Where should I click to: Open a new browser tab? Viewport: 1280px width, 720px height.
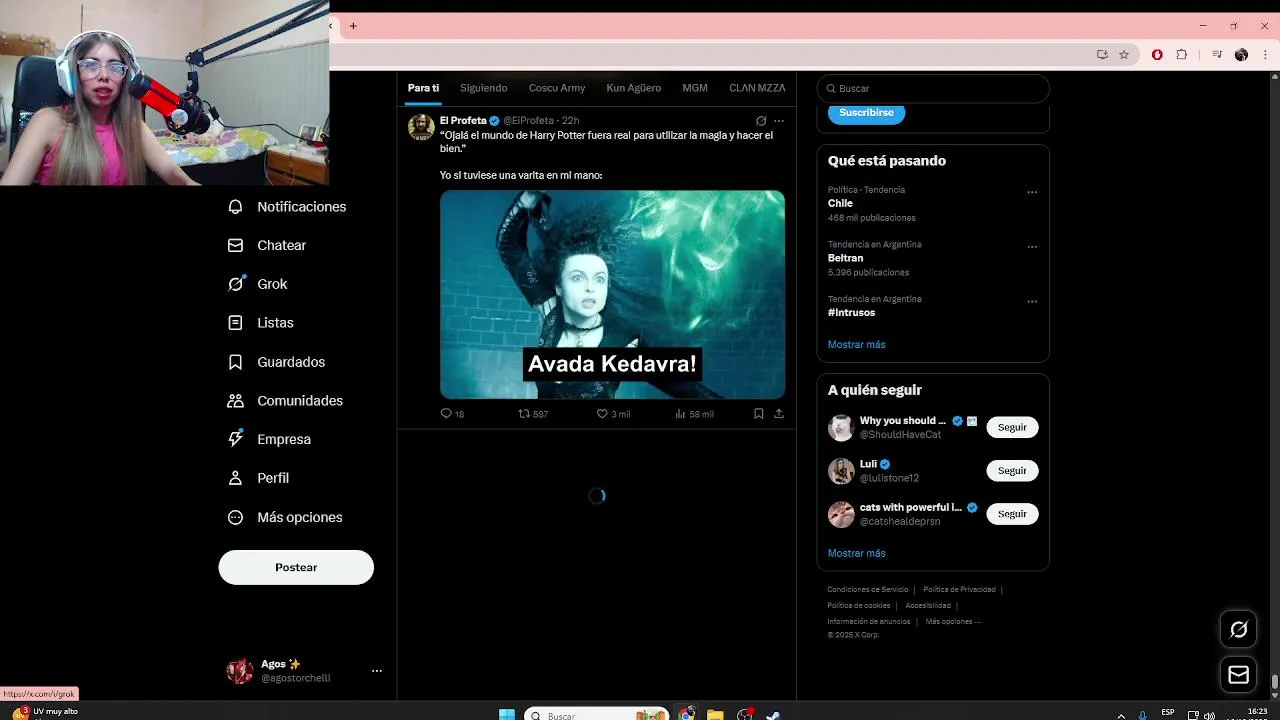coord(353,26)
